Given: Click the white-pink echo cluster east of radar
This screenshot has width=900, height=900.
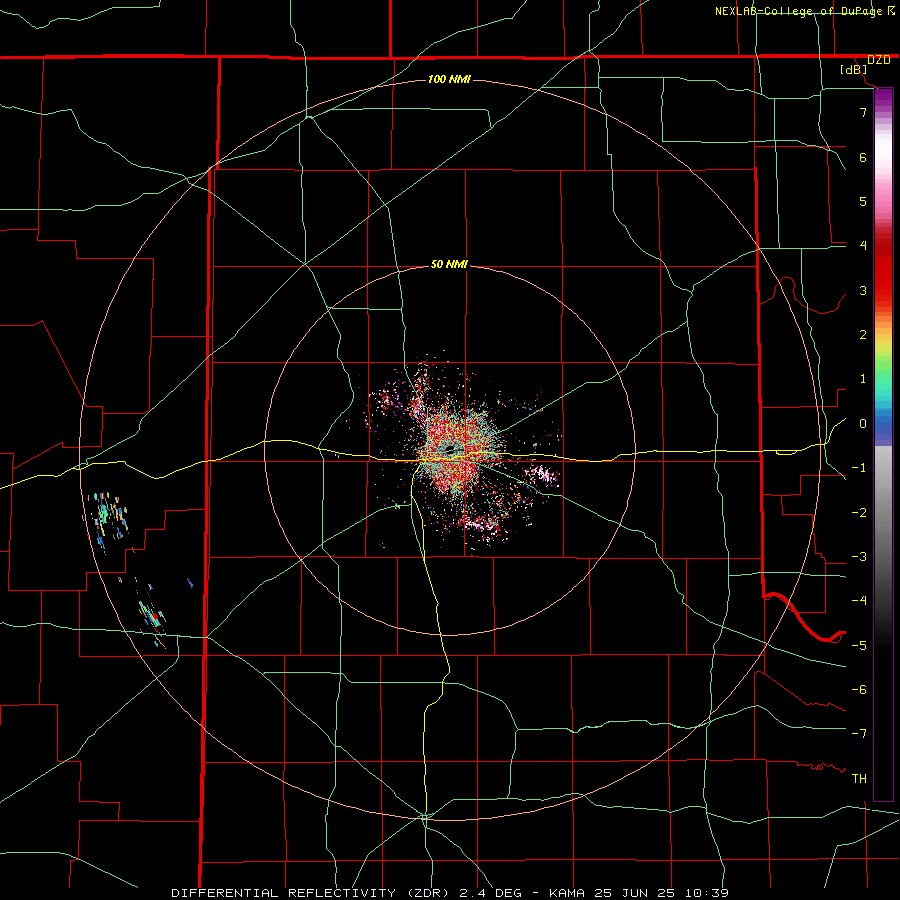Looking at the screenshot, I should click(542, 475).
